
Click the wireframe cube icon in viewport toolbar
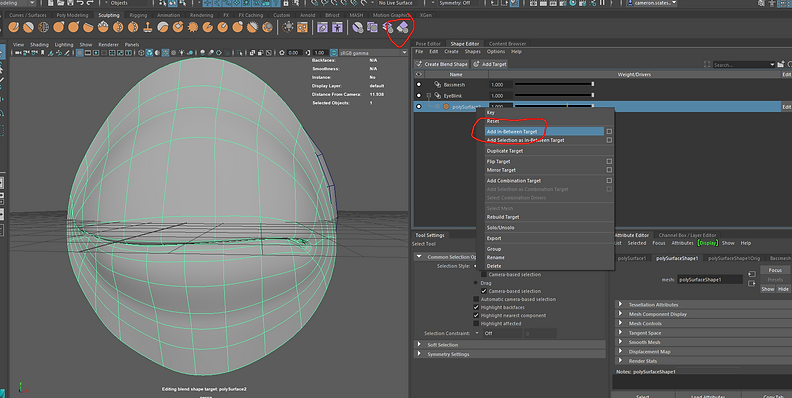point(141,53)
